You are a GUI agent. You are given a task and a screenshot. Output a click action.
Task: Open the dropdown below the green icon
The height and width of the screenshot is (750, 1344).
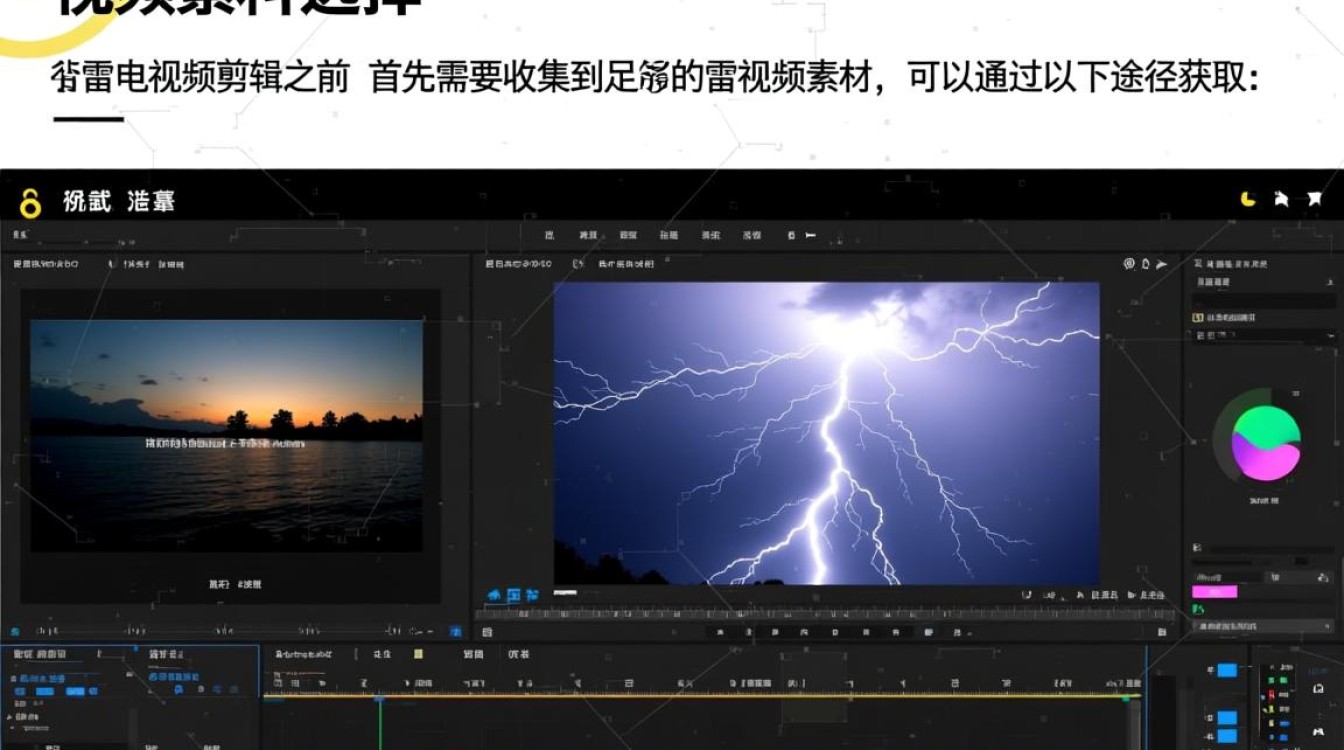1263,626
